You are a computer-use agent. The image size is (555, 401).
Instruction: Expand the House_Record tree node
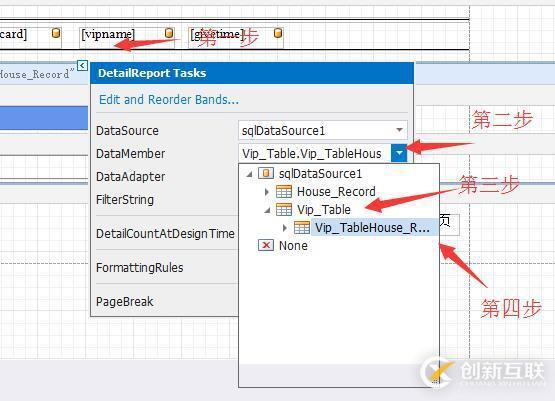[267, 192]
